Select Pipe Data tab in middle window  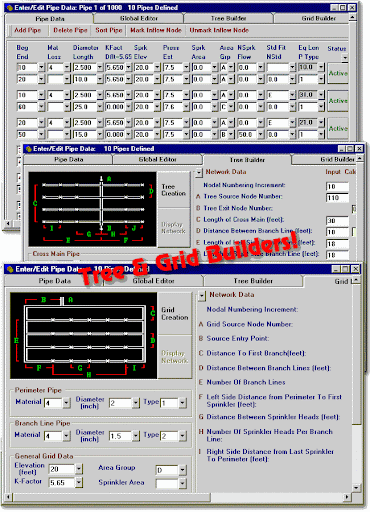pos(69,160)
